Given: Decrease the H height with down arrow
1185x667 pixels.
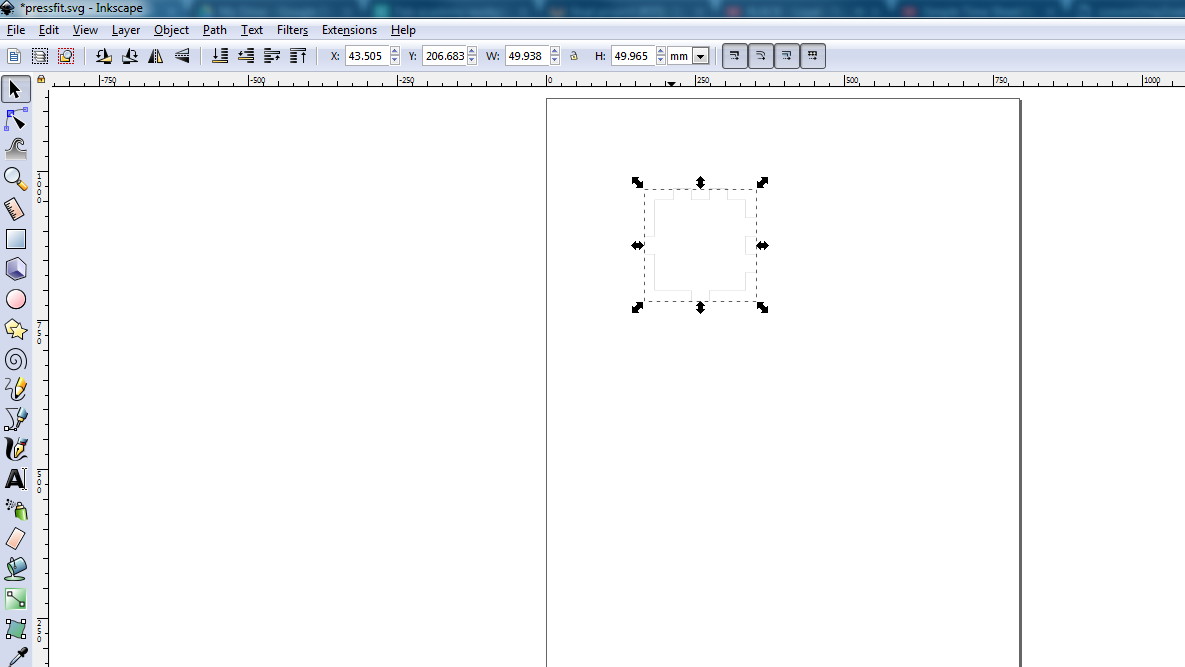Looking at the screenshot, I should point(661,60).
